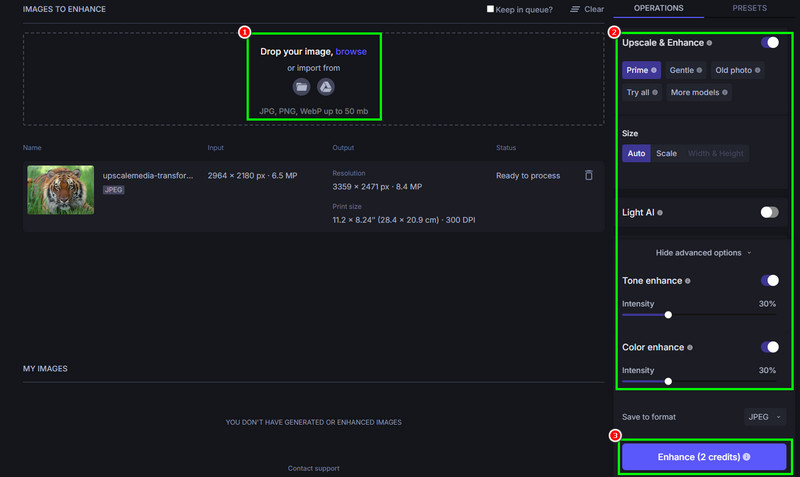Click the browse link in drop area
This screenshot has width=800, height=477.
tap(351, 52)
